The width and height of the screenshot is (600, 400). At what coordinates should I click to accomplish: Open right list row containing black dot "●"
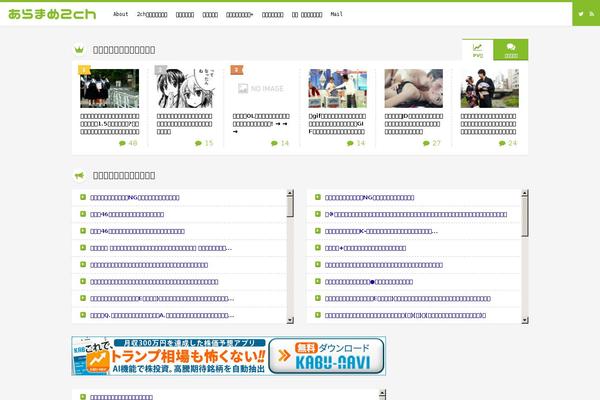tap(414, 282)
